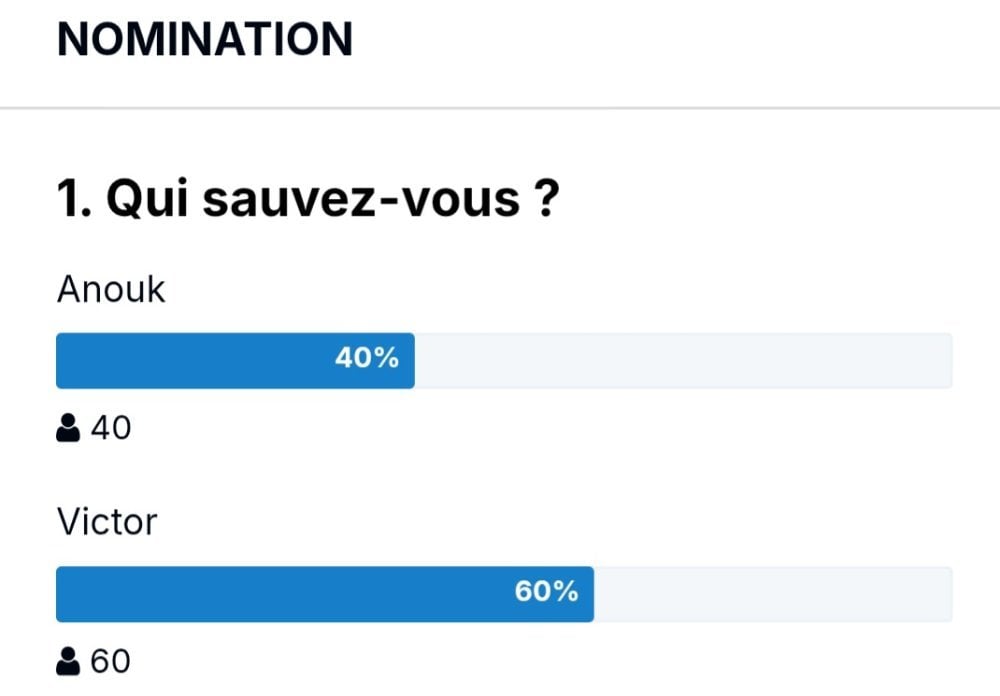The height and width of the screenshot is (696, 1000).
Task: Click the voter person icon beside 40
Action: (x=68, y=427)
